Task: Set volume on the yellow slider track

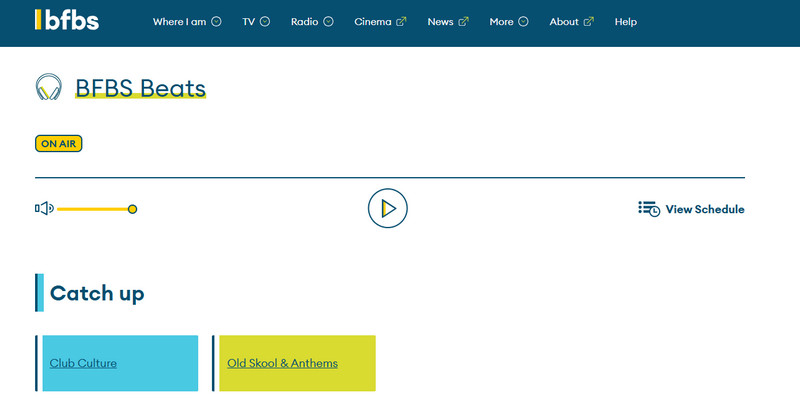Action: tap(93, 209)
